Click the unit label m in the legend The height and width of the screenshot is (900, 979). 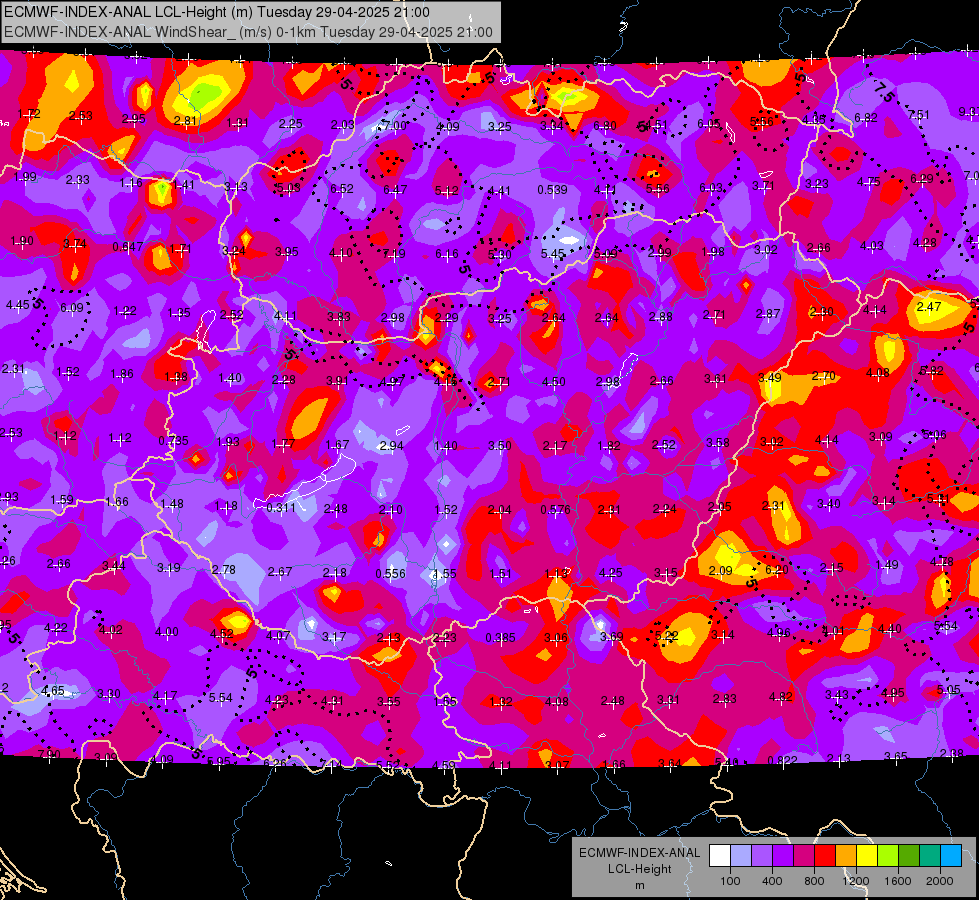tap(639, 886)
